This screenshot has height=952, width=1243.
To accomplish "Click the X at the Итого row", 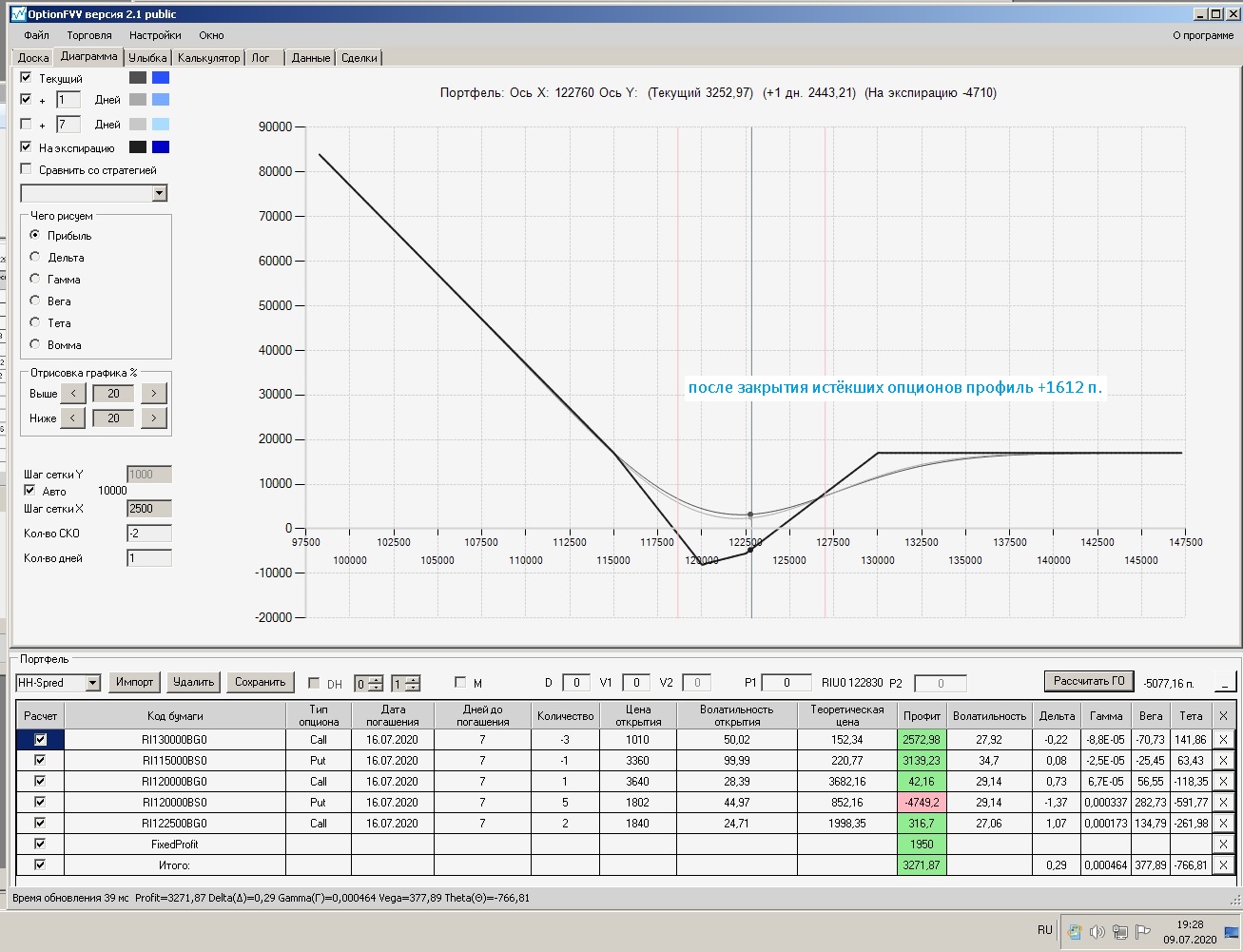I will pos(1223,865).
